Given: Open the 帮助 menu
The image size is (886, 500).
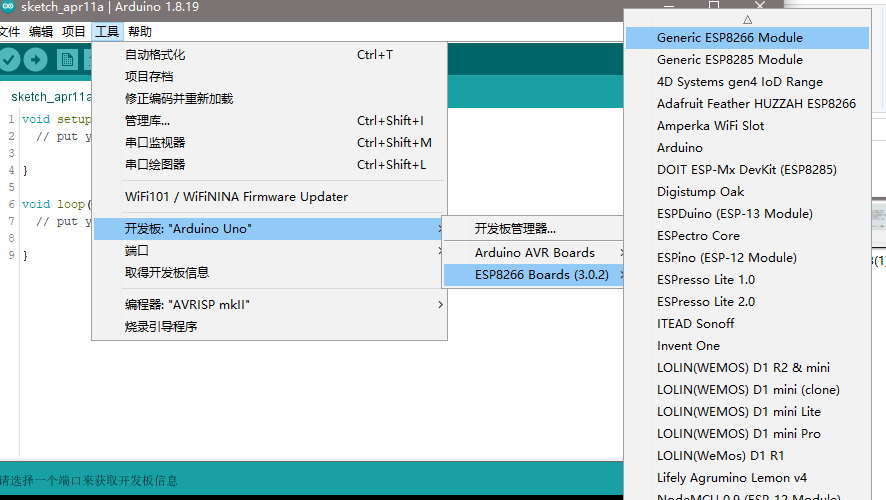Looking at the screenshot, I should pyautogui.click(x=140, y=32).
